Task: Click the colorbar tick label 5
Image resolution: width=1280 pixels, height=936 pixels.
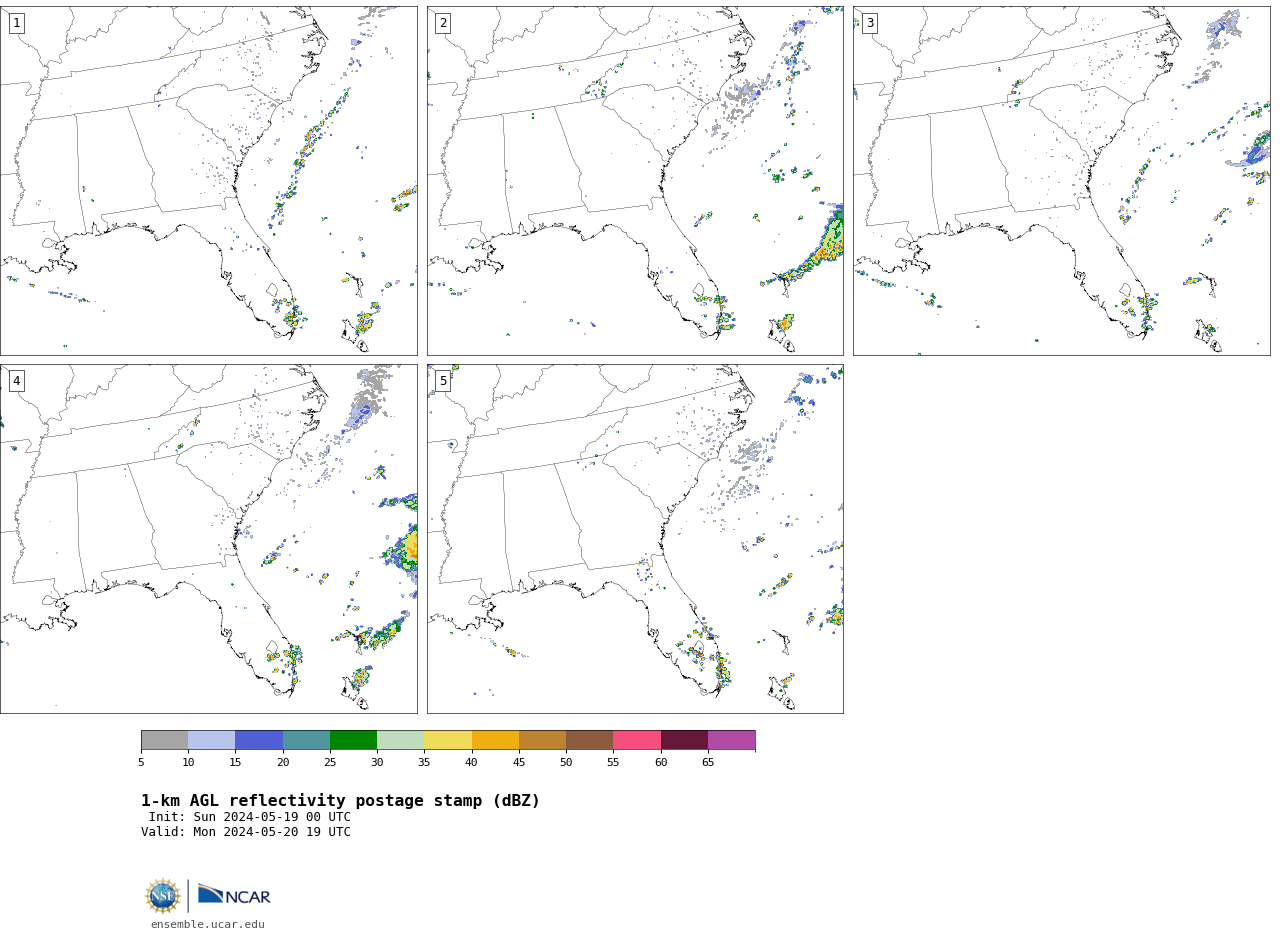Action: pos(141,763)
